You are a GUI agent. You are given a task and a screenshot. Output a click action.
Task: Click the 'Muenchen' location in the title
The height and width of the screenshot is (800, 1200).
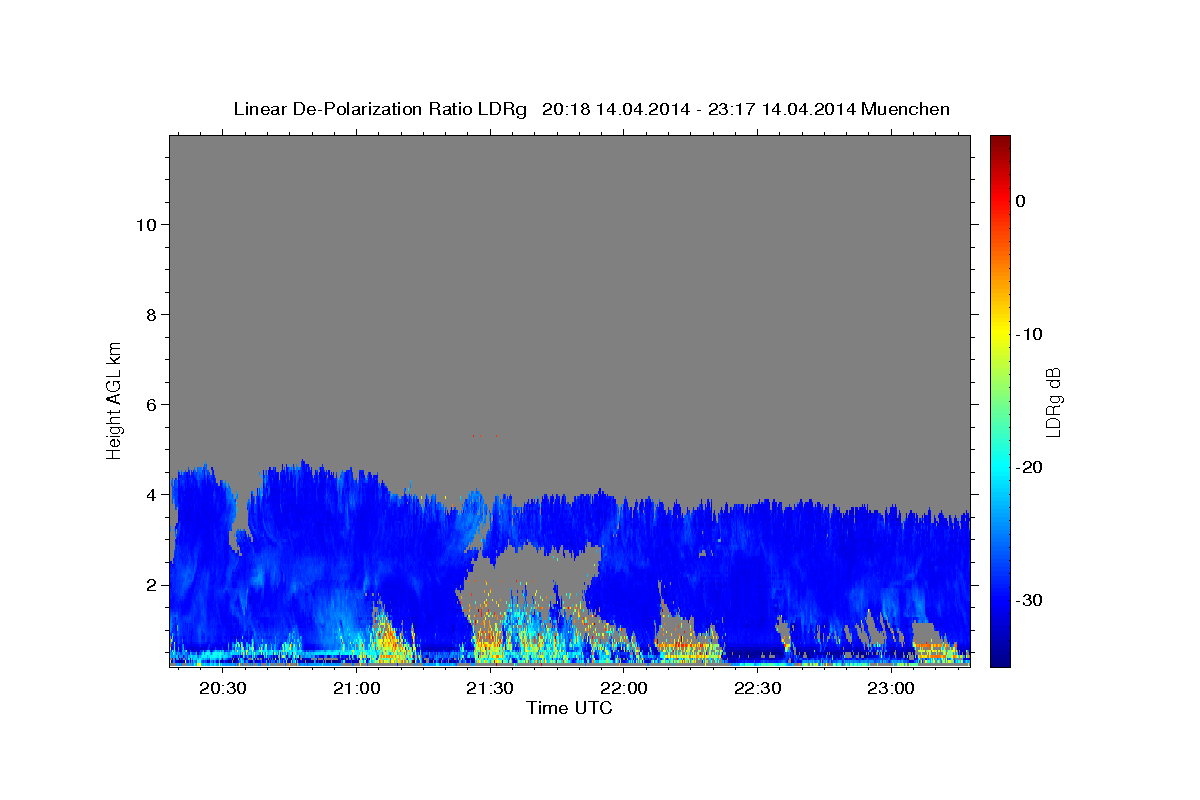(x=908, y=109)
